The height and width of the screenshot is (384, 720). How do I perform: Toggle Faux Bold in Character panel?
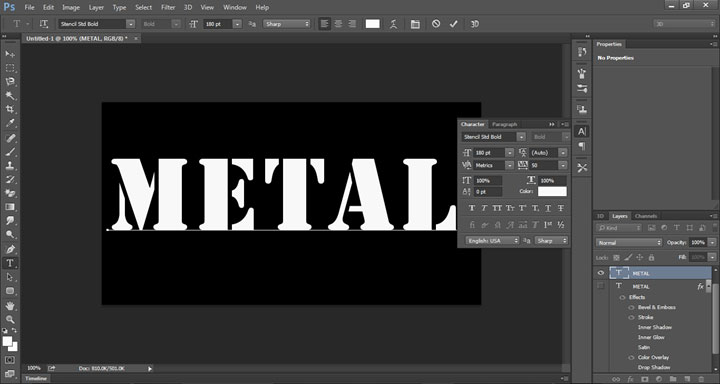click(472, 209)
